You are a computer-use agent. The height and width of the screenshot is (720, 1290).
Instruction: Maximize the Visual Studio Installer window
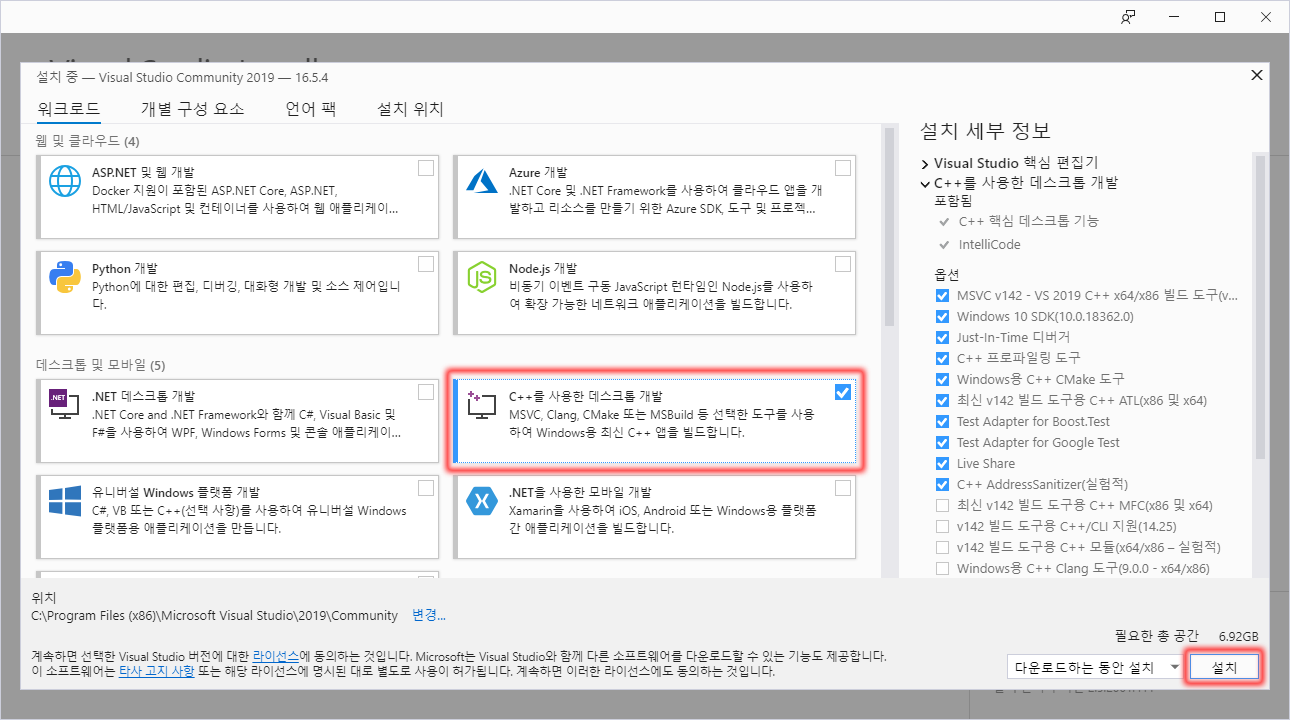click(x=1220, y=17)
